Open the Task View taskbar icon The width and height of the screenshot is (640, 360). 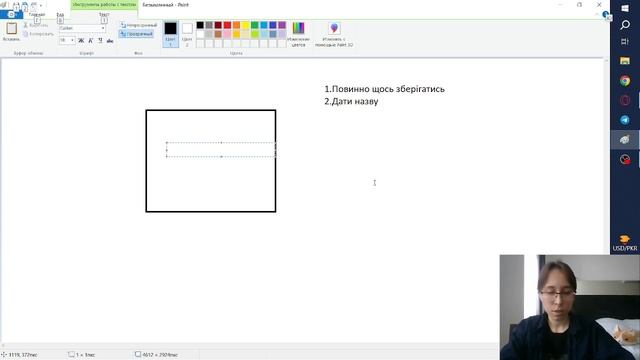pyautogui.click(x=625, y=42)
